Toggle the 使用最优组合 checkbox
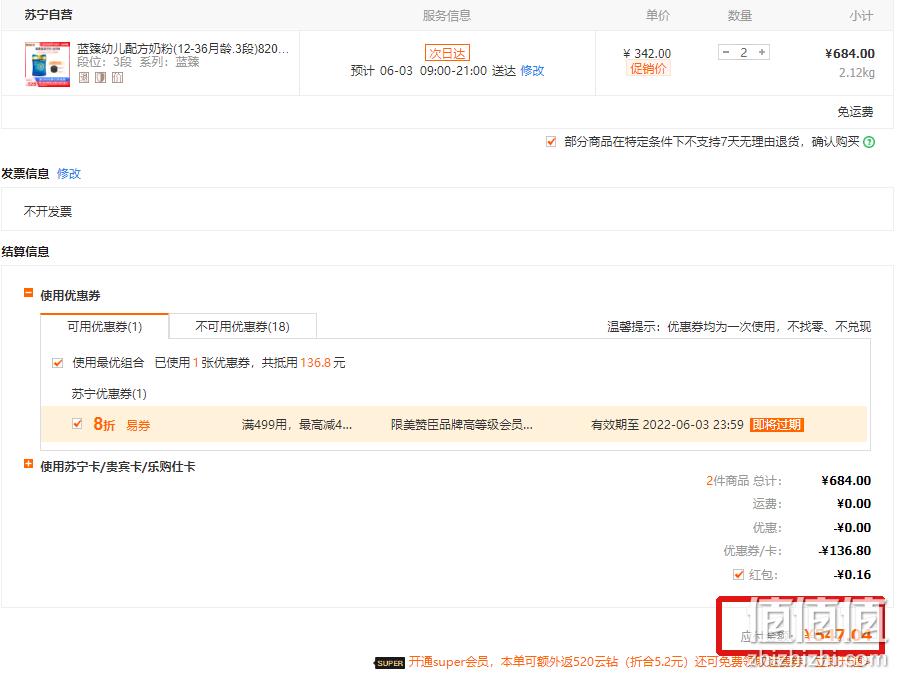897x676 pixels. point(57,363)
